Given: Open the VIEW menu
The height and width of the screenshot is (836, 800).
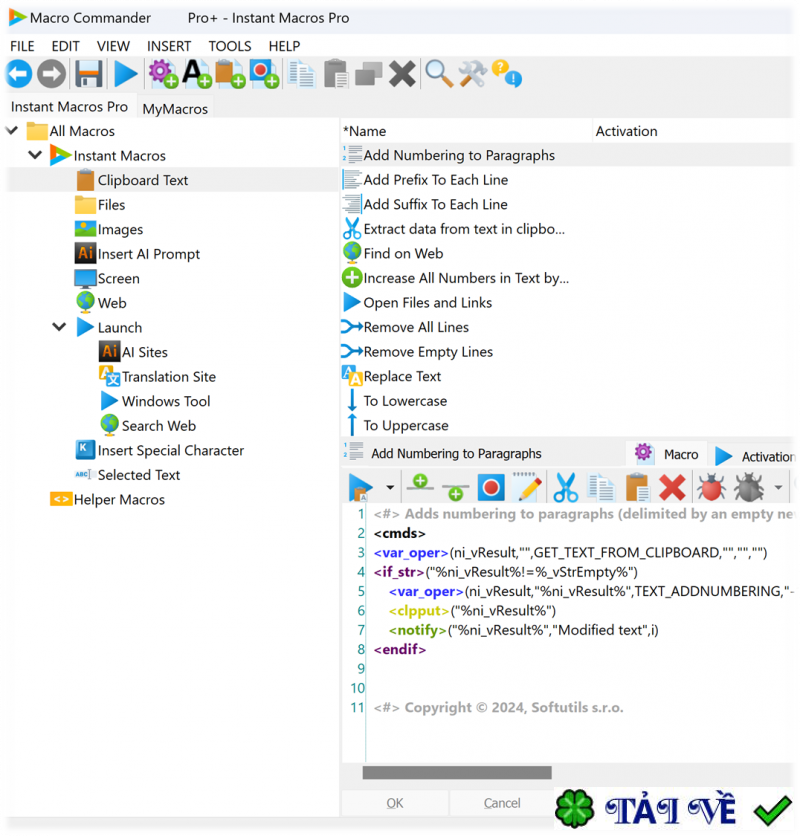Looking at the screenshot, I should click(113, 46).
